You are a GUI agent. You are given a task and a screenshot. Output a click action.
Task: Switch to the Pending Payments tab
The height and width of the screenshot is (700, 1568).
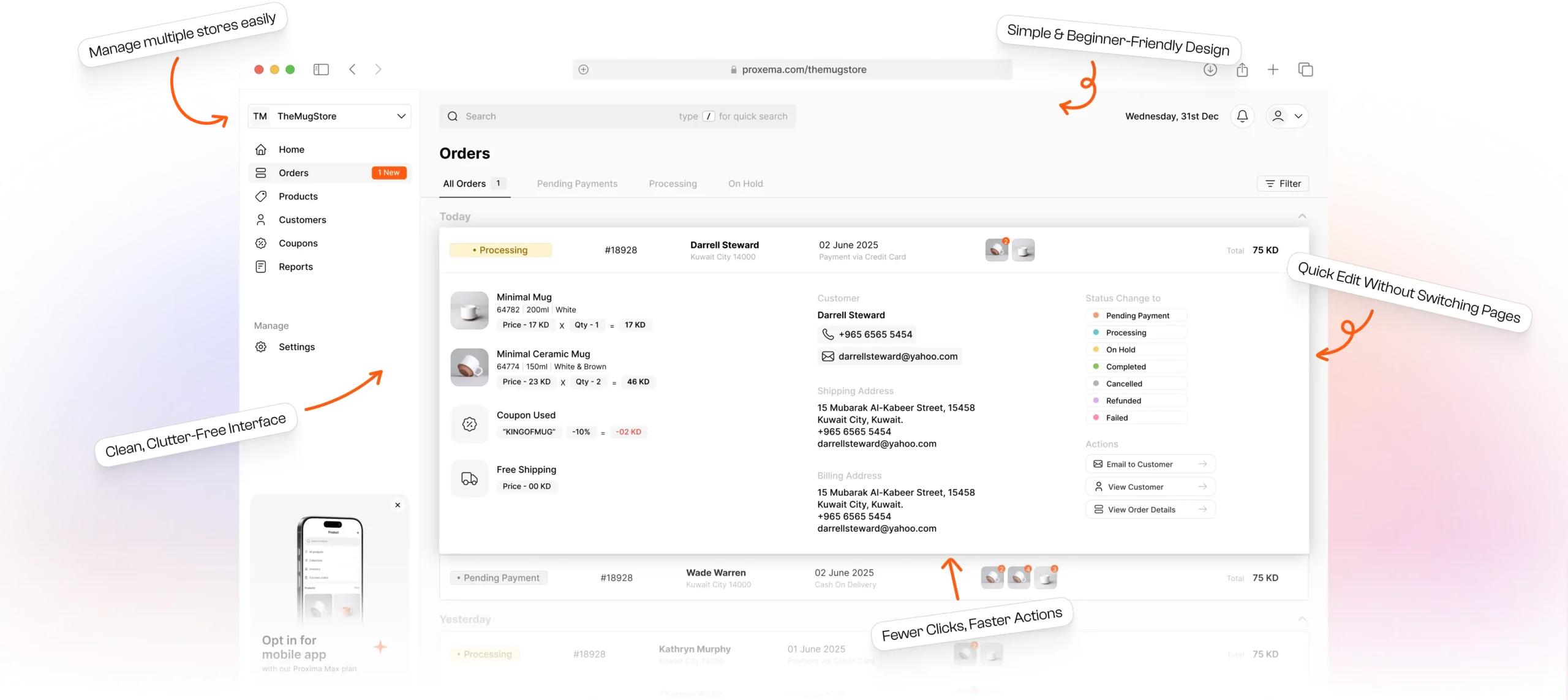(x=577, y=184)
